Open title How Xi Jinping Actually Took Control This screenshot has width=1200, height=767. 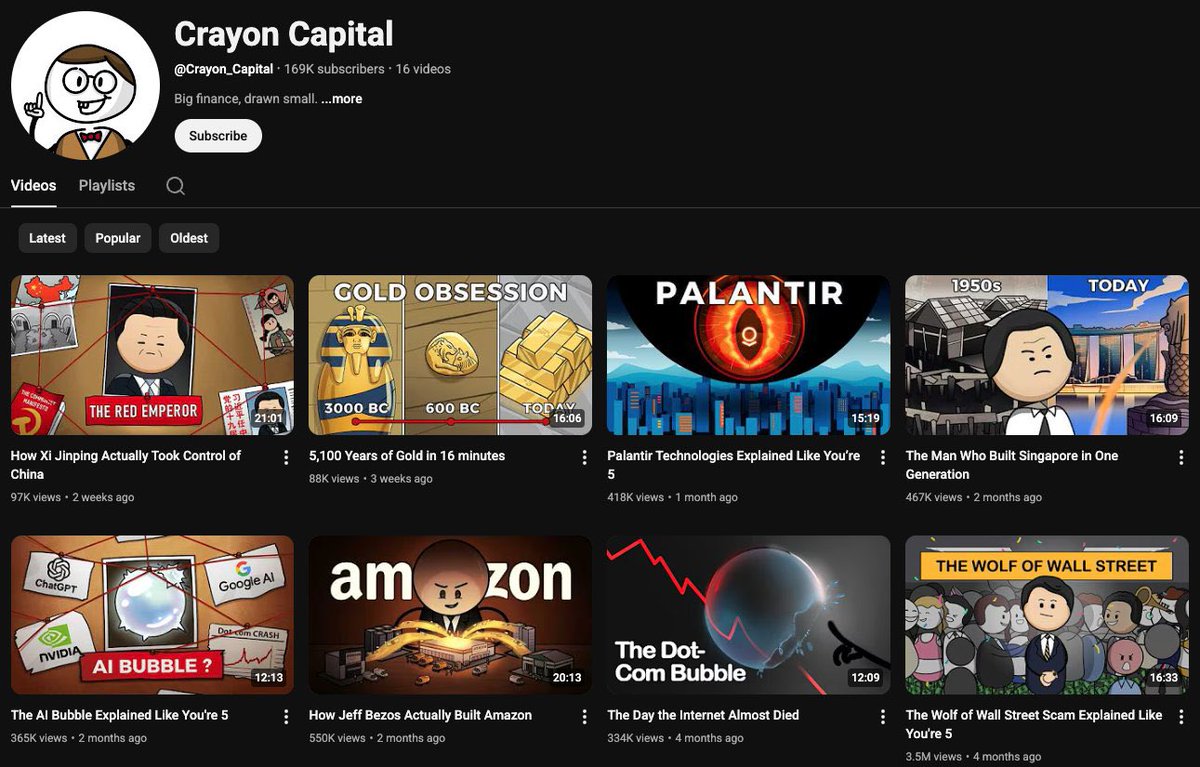point(126,465)
